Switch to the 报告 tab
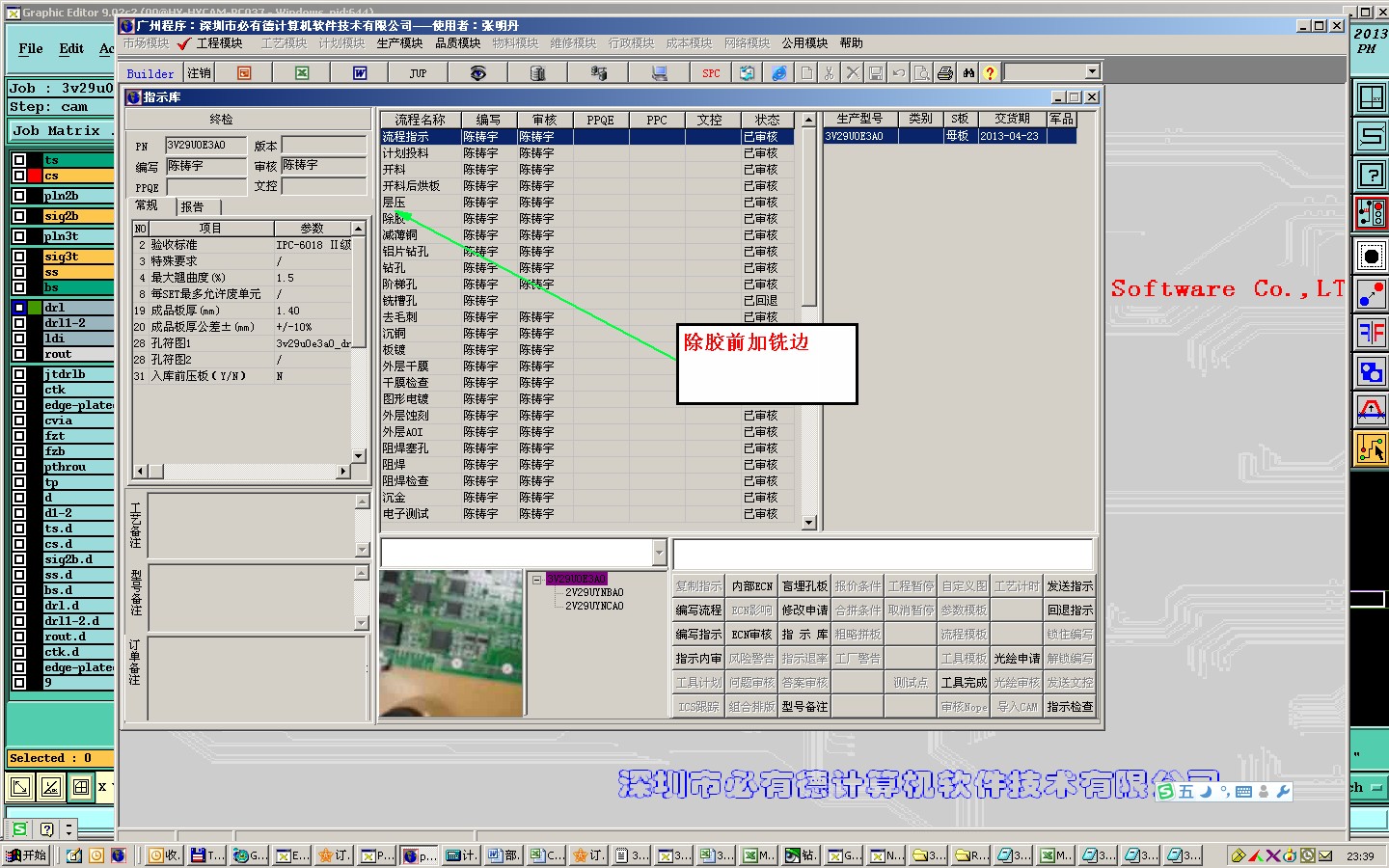This screenshot has height=868, width=1389. (x=200, y=206)
